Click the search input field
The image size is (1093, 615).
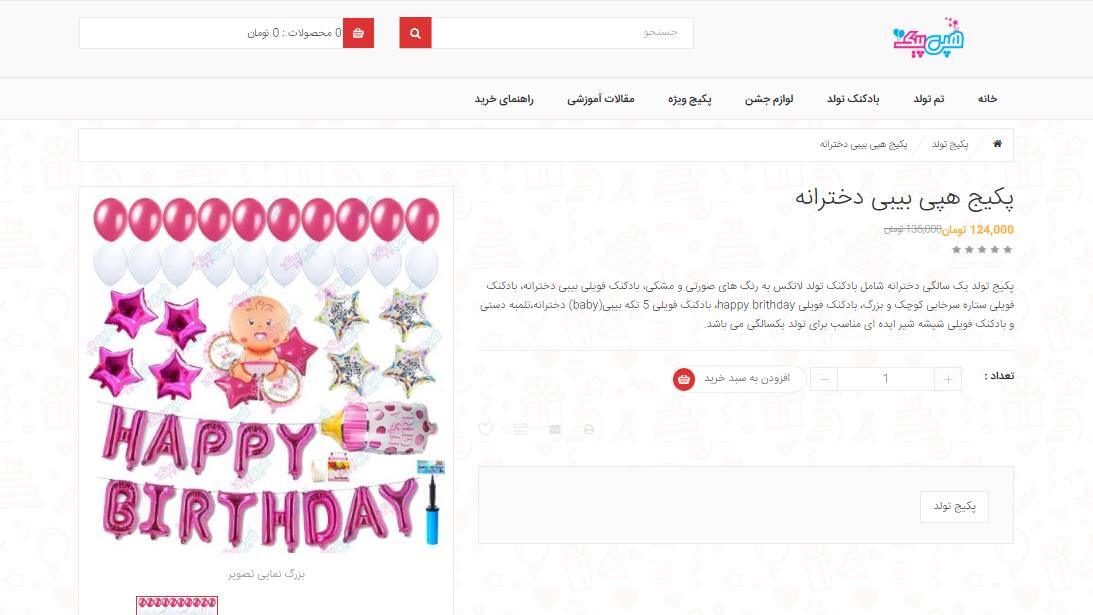tap(563, 33)
